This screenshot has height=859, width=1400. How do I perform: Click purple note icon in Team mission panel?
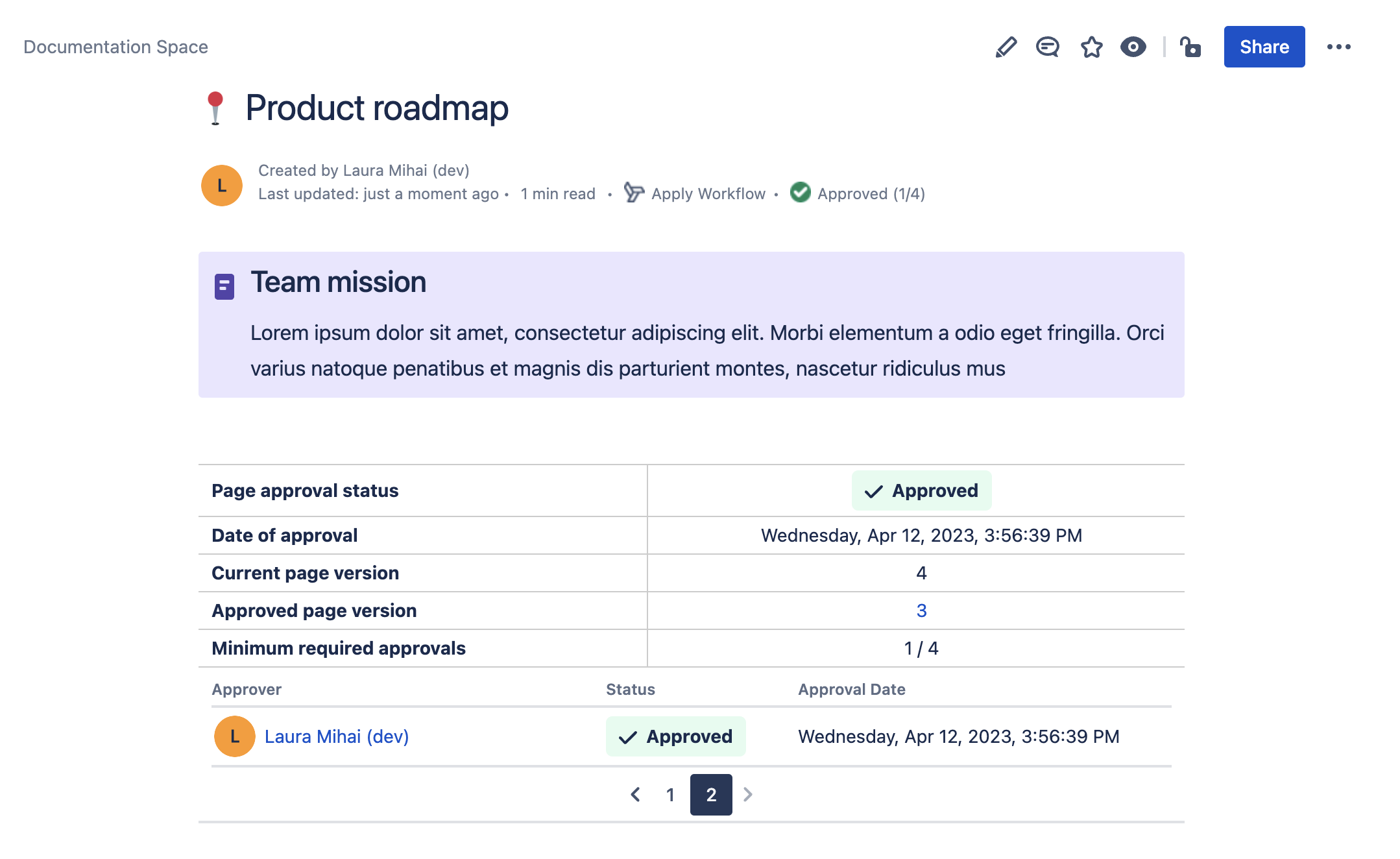click(224, 286)
